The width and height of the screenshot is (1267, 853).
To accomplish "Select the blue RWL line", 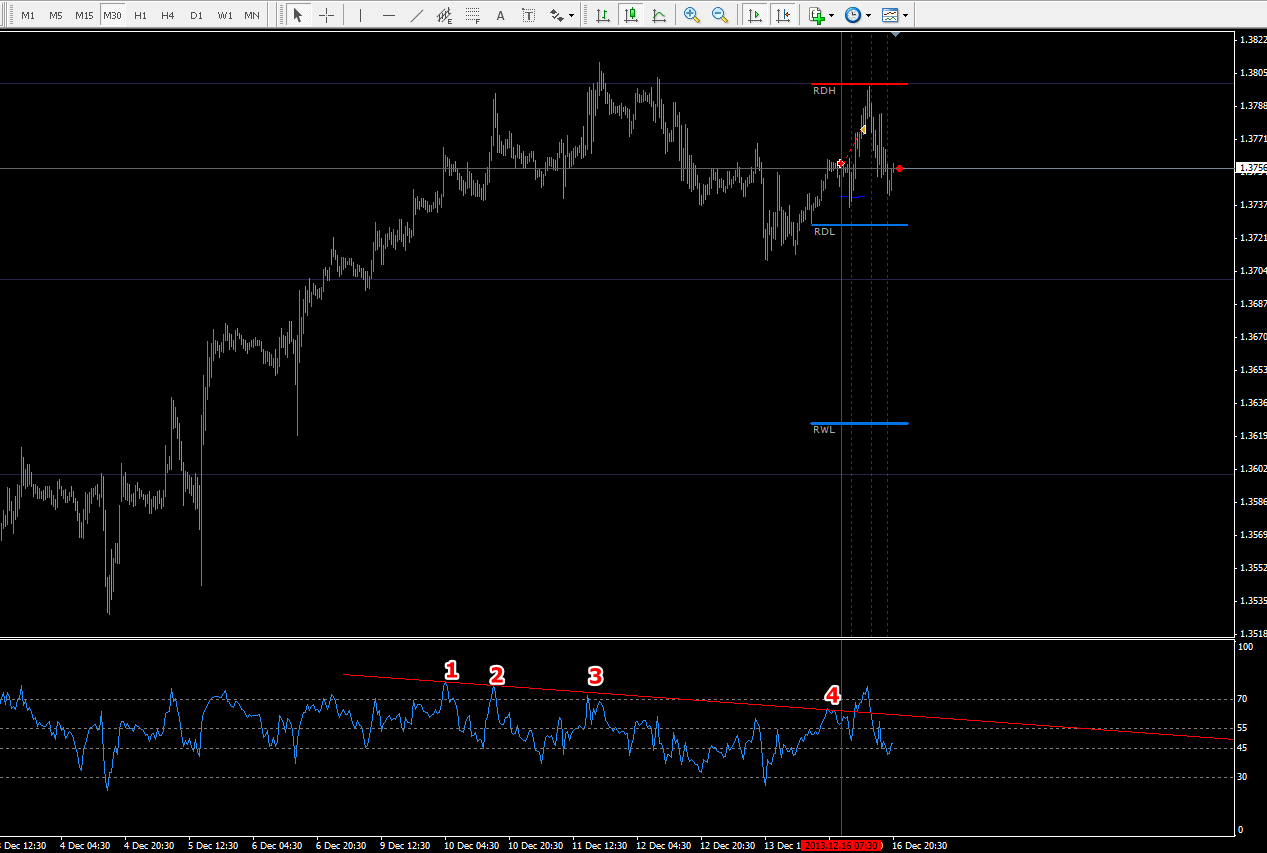I will 860,423.
